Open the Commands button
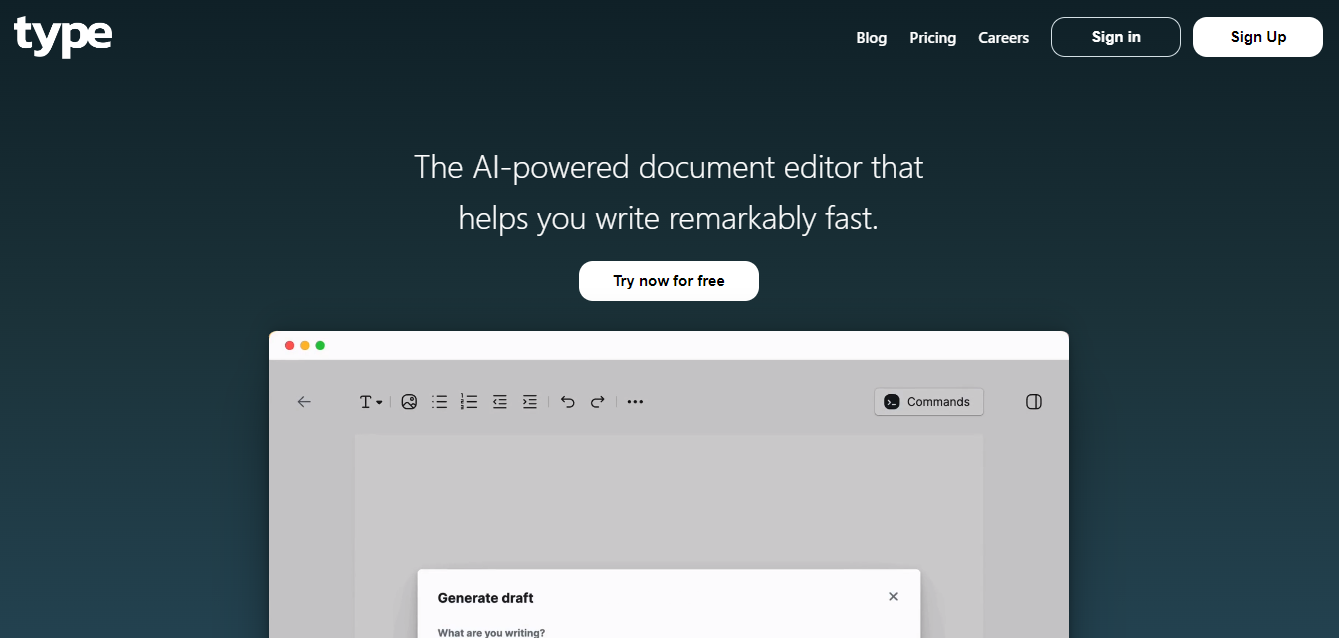The height and width of the screenshot is (638, 1339). pyautogui.click(x=928, y=402)
